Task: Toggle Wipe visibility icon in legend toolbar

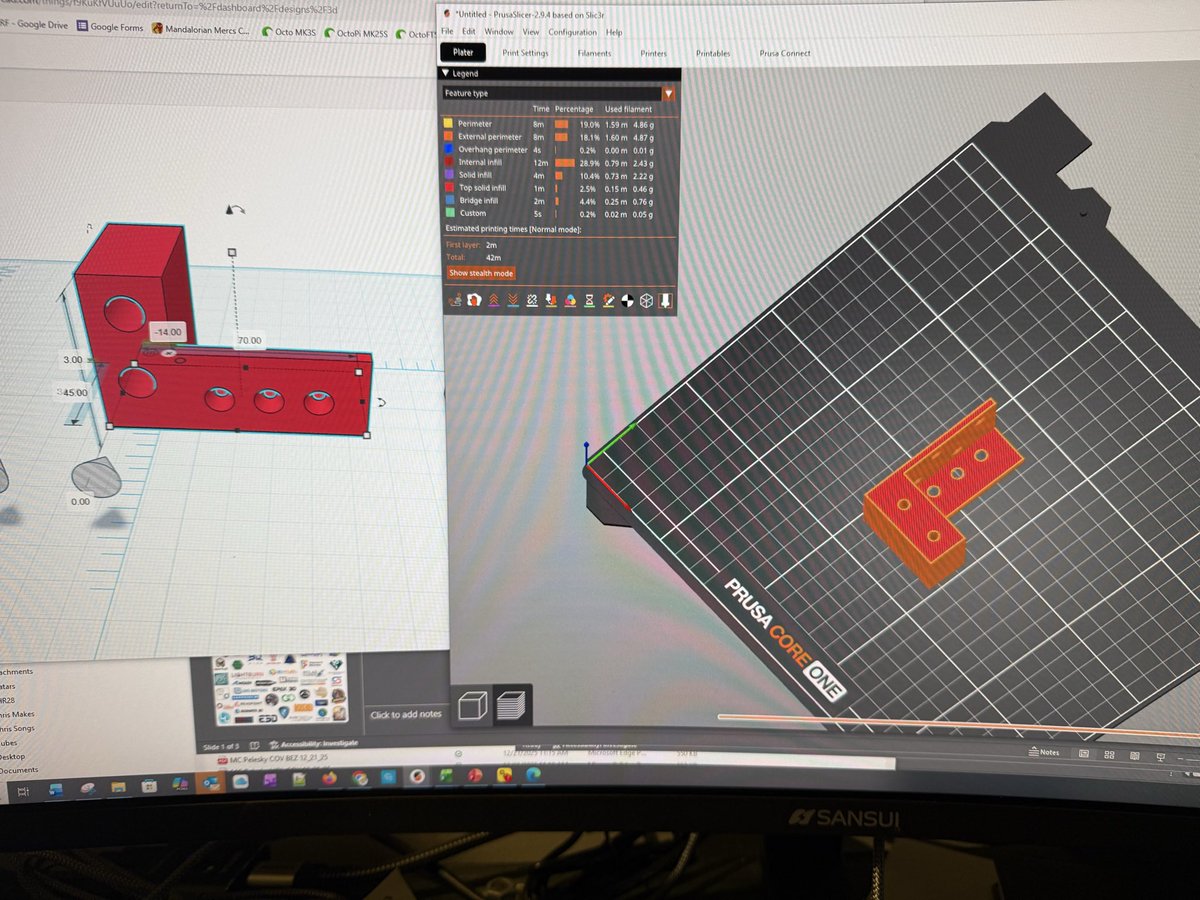Action: pyautogui.click(x=474, y=300)
